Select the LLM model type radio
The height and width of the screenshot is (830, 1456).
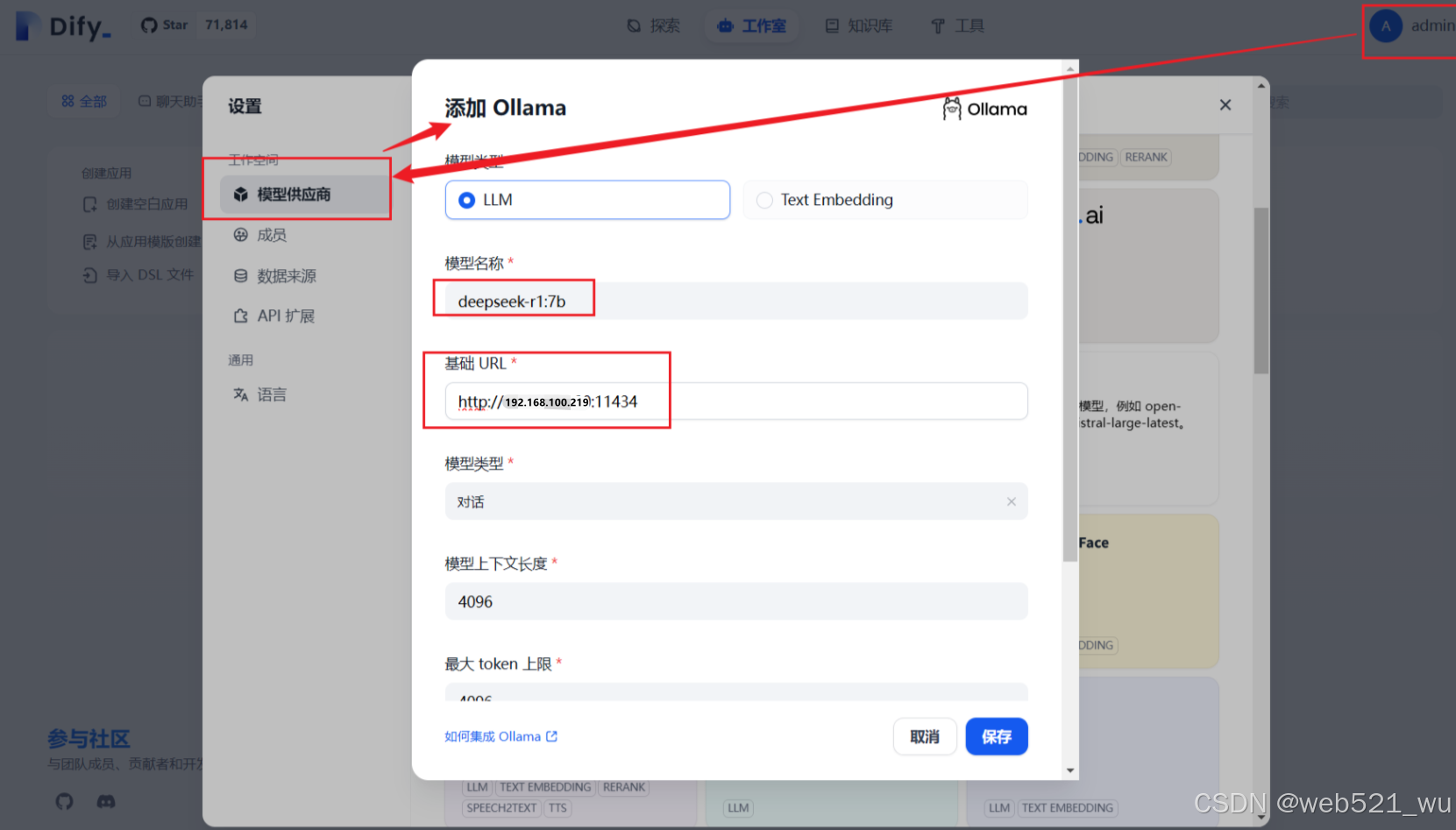coord(586,200)
